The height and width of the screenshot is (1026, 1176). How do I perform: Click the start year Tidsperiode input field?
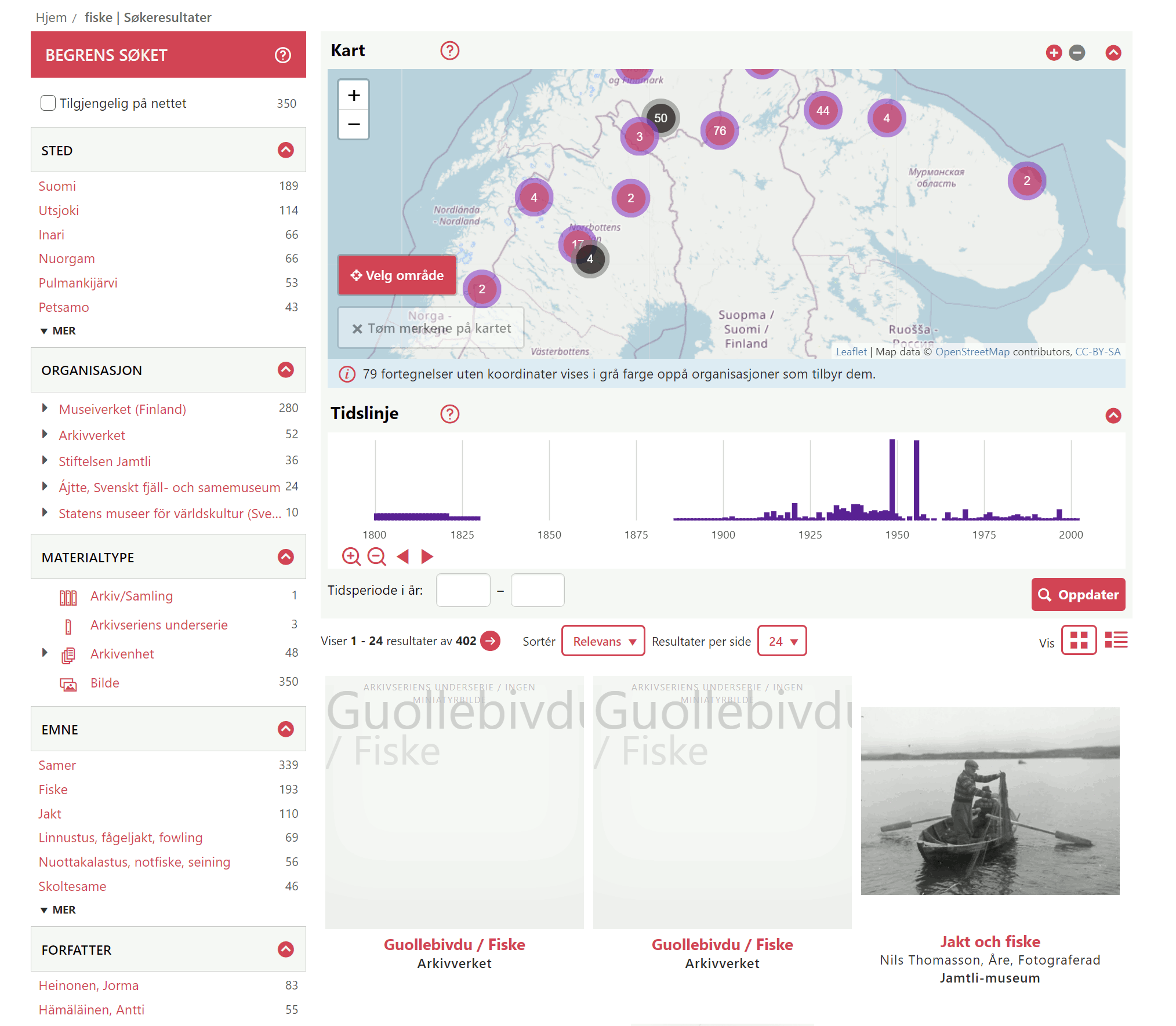(463, 590)
